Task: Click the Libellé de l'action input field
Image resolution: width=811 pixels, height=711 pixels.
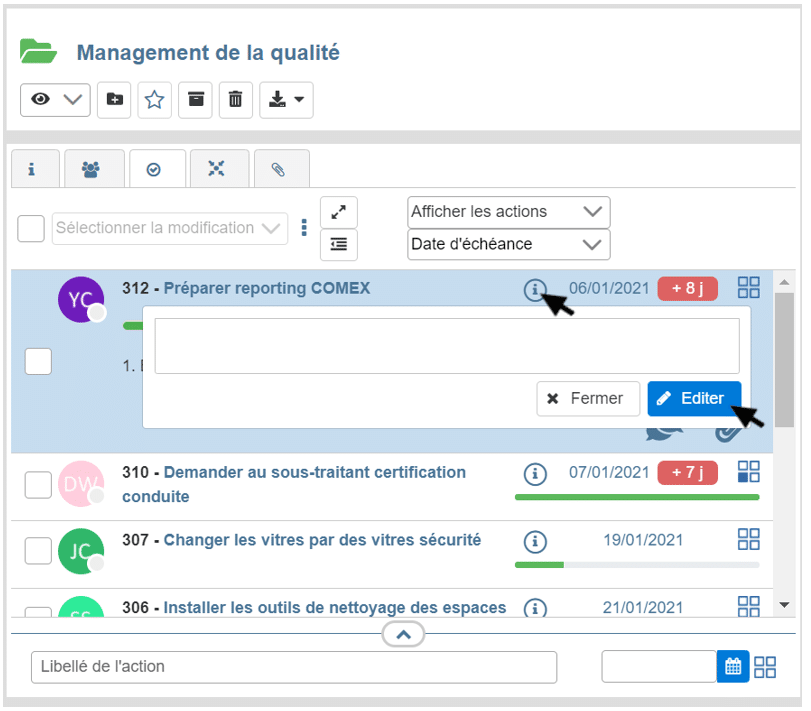Action: [x=294, y=667]
